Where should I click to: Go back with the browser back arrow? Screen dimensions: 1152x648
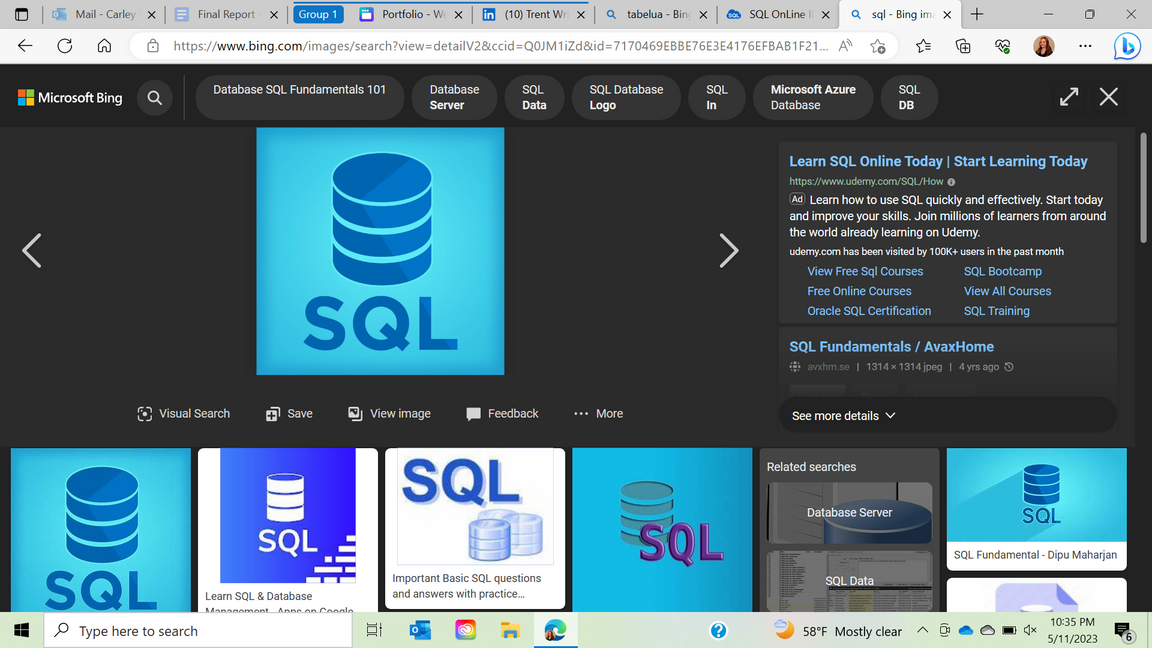[25, 46]
